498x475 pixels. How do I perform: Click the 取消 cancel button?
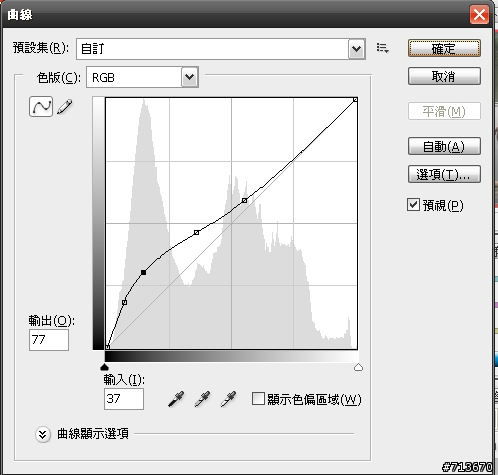(444, 76)
